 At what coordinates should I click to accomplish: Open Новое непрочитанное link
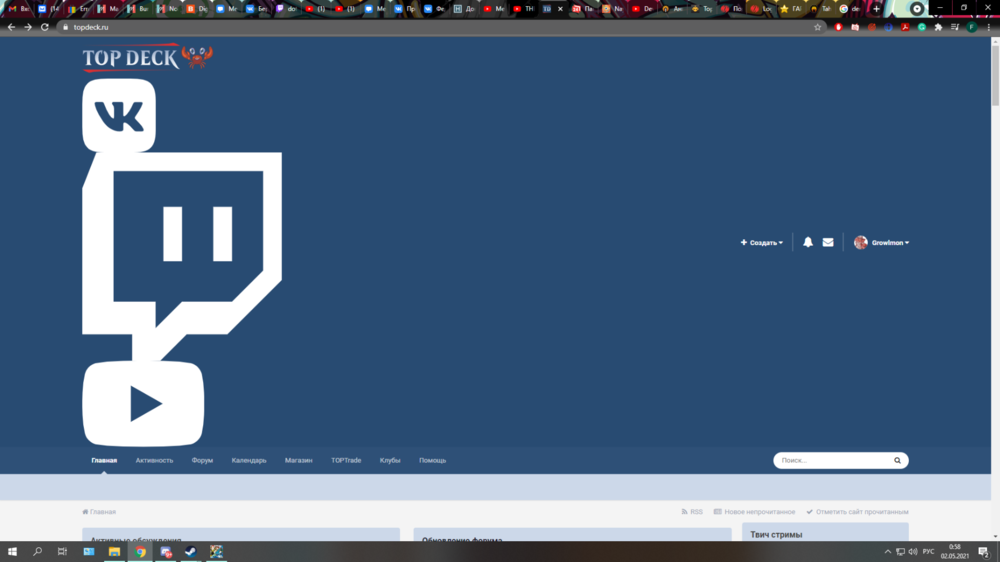click(754, 512)
